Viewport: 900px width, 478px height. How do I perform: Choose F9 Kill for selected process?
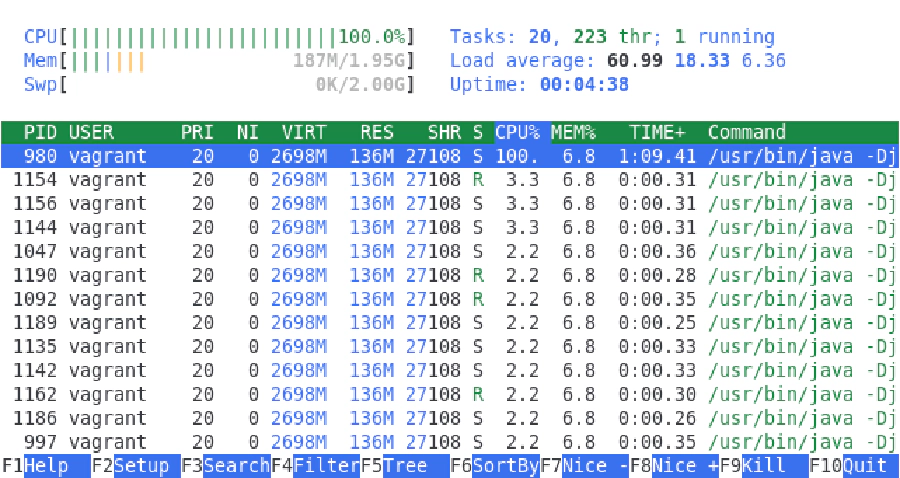(764, 465)
